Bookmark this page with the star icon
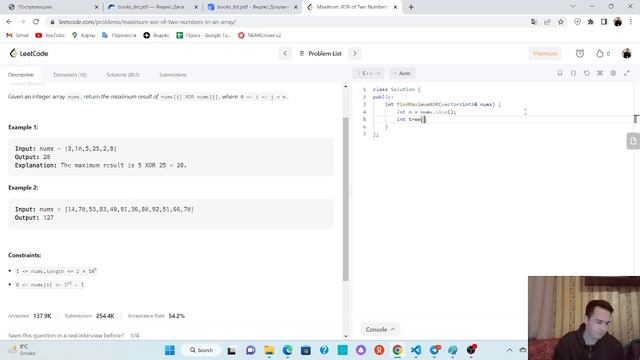The image size is (640, 360). pyautogui.click(x=561, y=22)
